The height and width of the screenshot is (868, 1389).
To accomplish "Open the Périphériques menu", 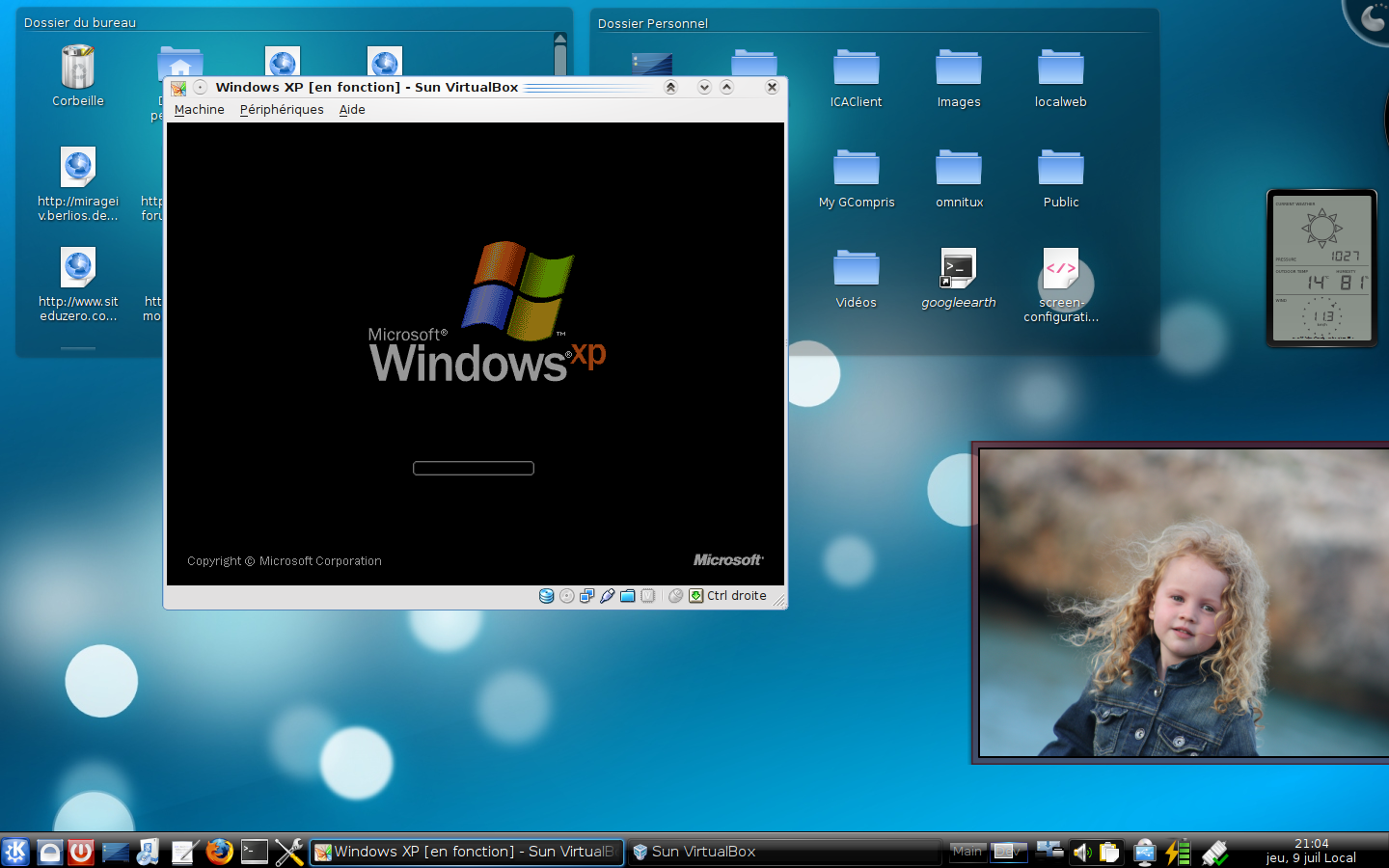I will pyautogui.click(x=282, y=110).
